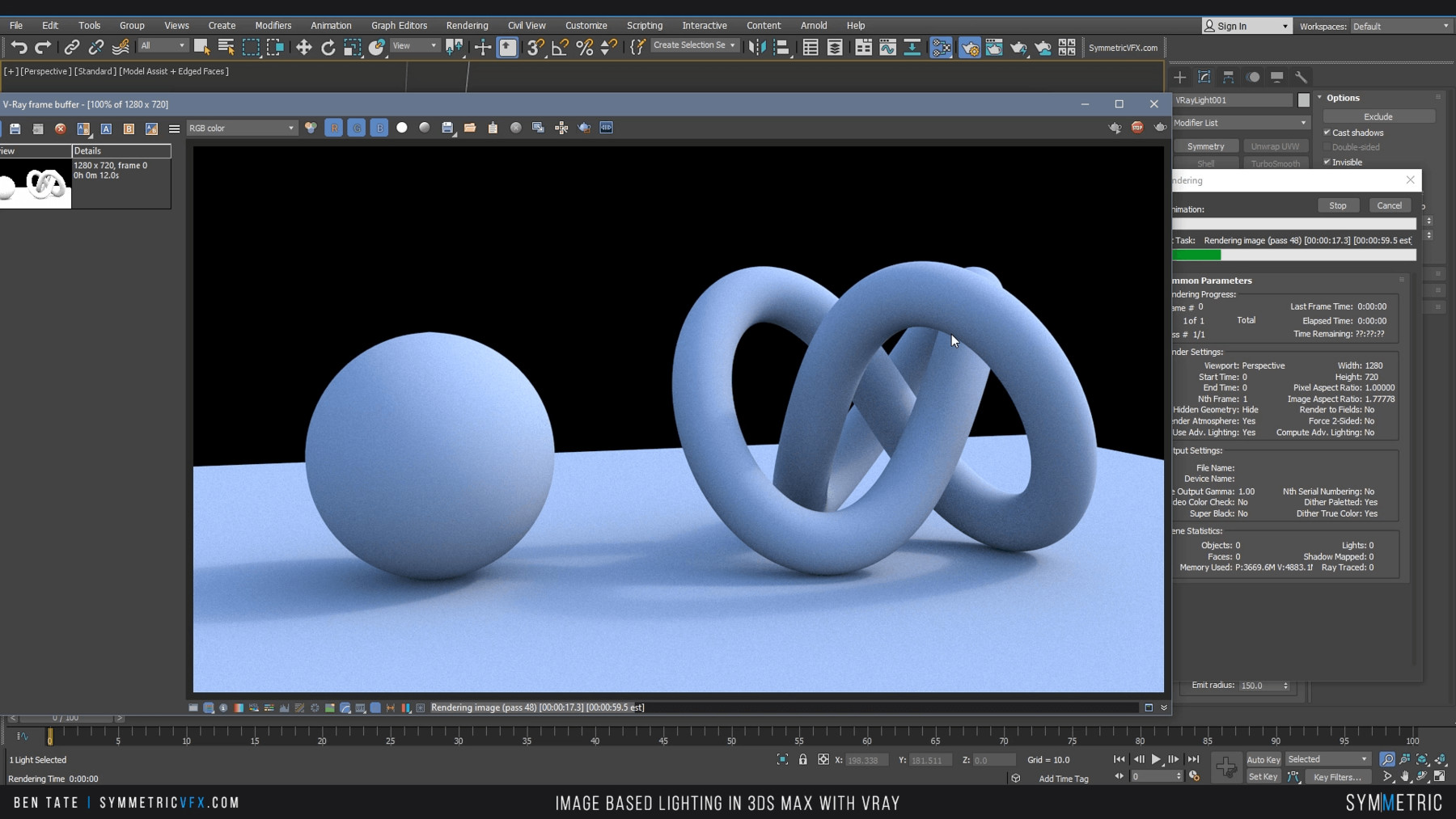Go to the end frame
This screenshot has width=1456, height=819.
click(1193, 759)
